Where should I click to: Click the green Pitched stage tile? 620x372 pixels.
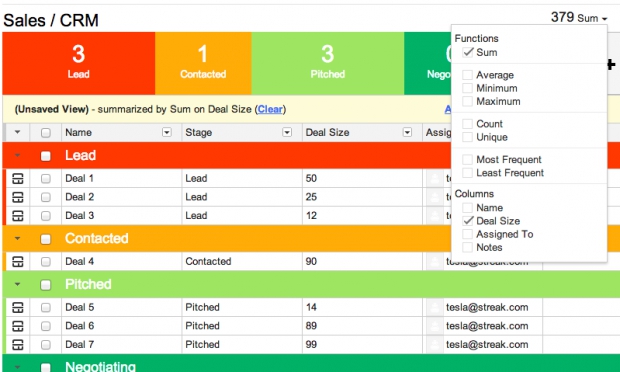pyautogui.click(x=327, y=63)
